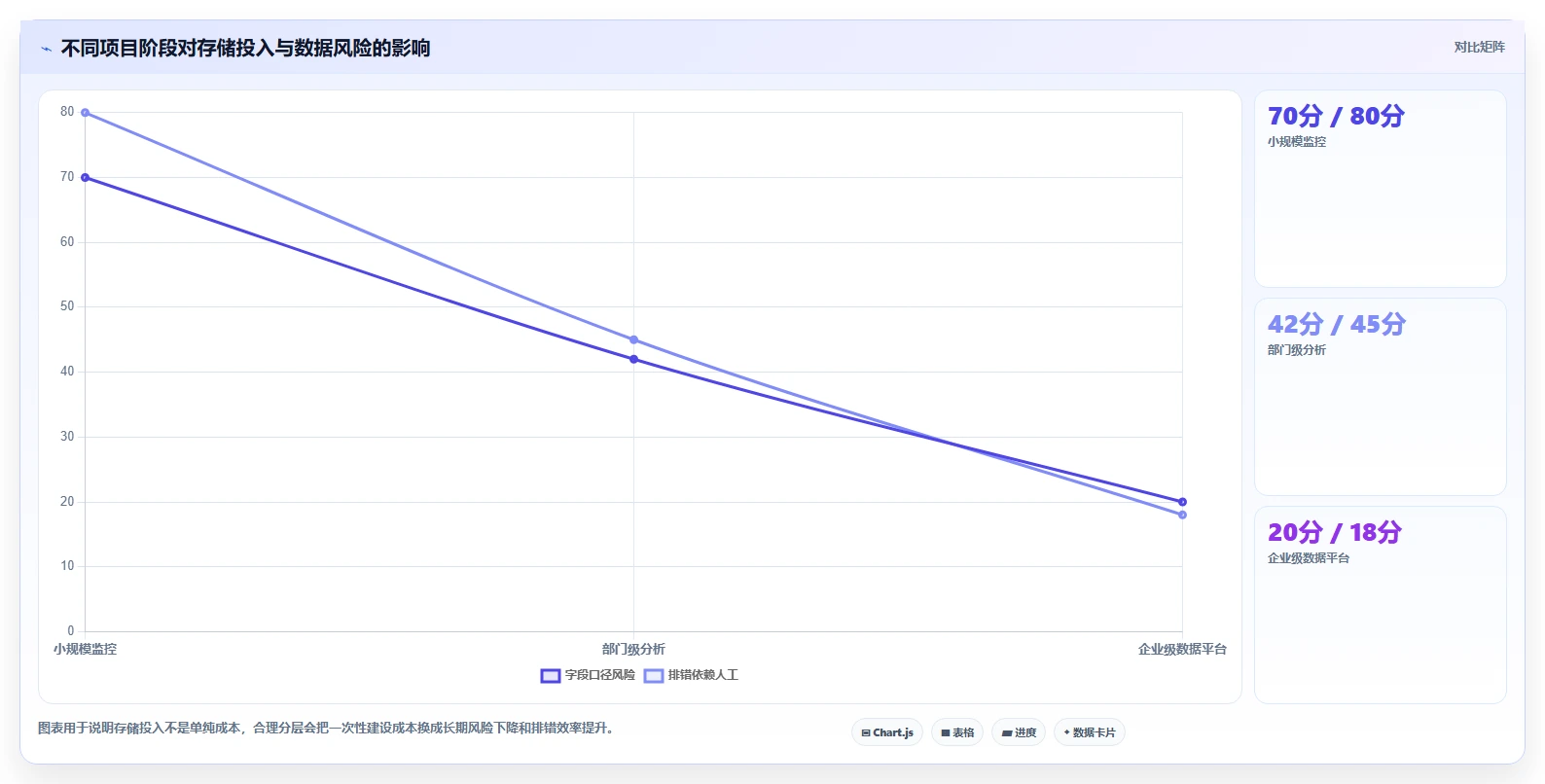This screenshot has height=784, width=1545.
Task: Click the chart icon beside the panel title
Action: pos(46,49)
